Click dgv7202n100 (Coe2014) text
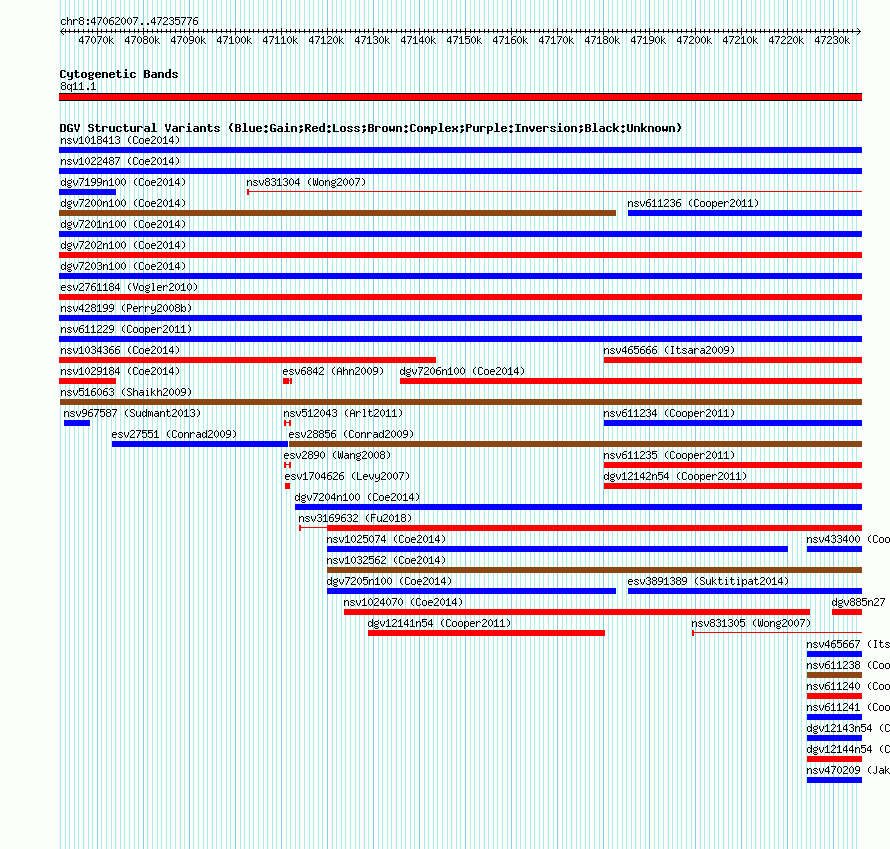 123,245
